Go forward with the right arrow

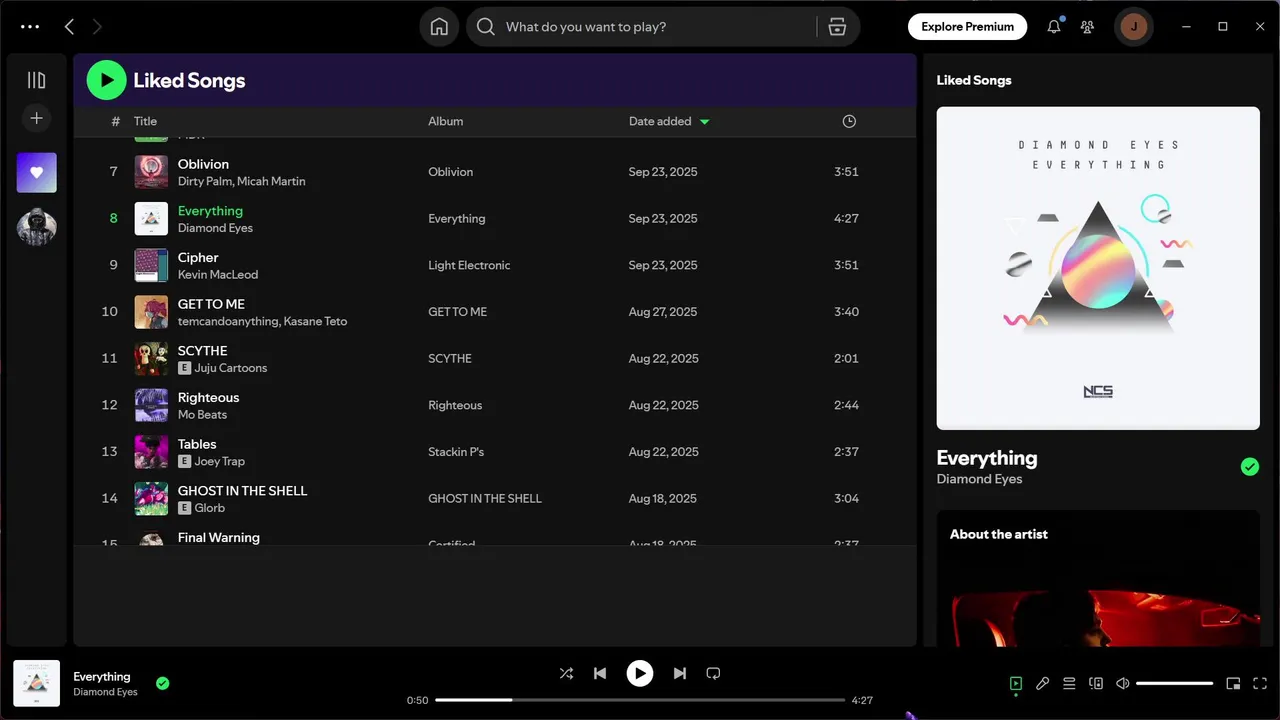coord(97,27)
